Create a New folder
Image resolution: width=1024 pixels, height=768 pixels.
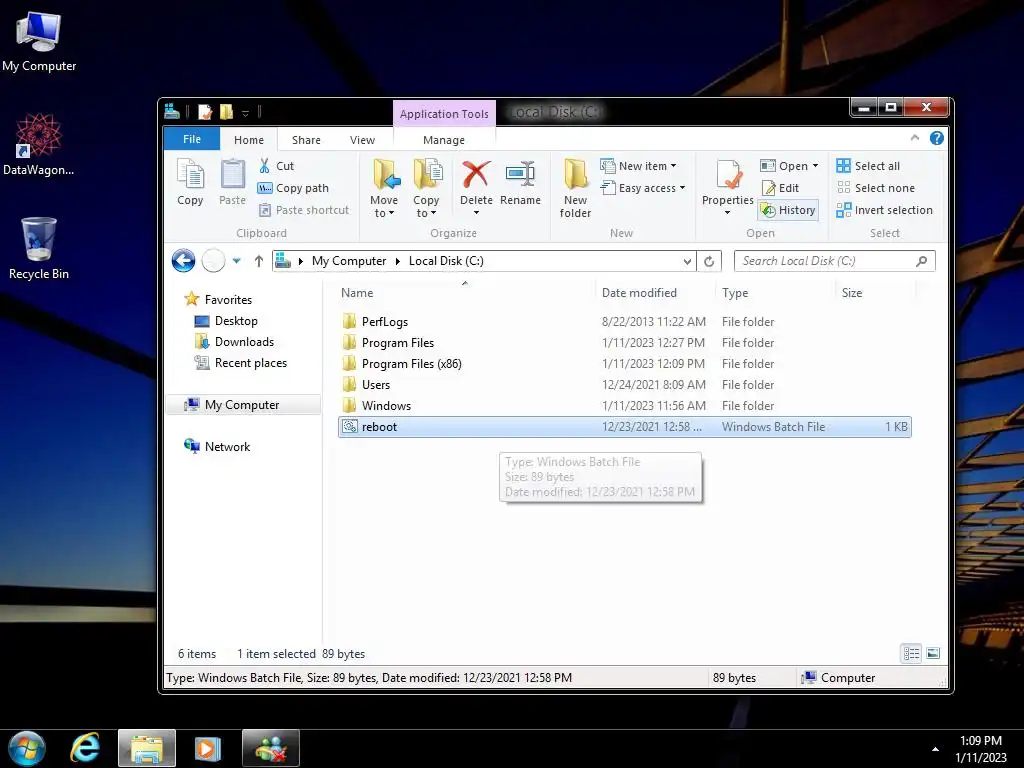pos(575,188)
